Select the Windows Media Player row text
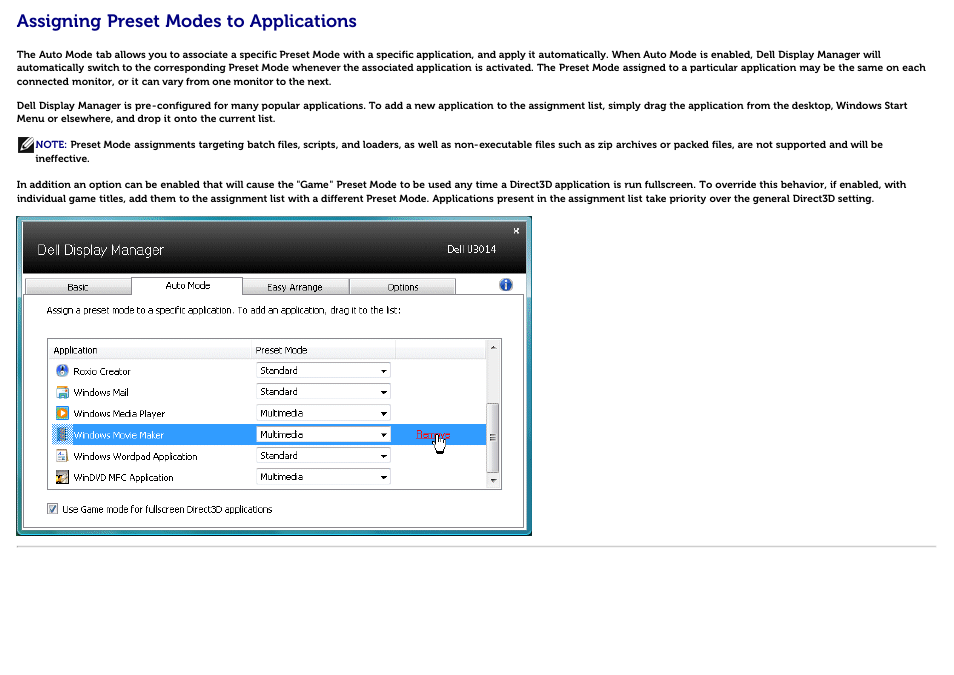The width and height of the screenshot is (954, 675). point(119,414)
